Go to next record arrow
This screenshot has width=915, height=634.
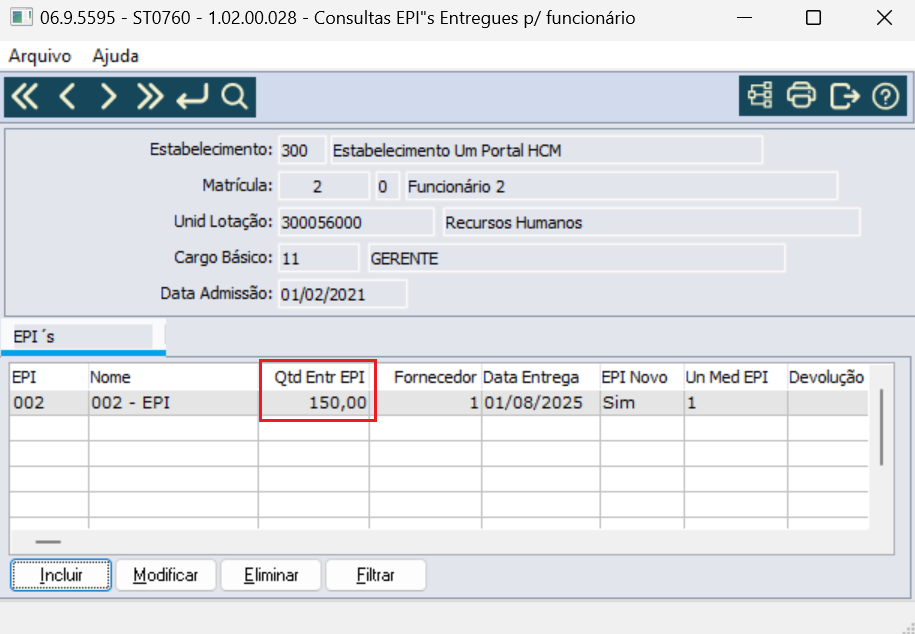coord(109,96)
